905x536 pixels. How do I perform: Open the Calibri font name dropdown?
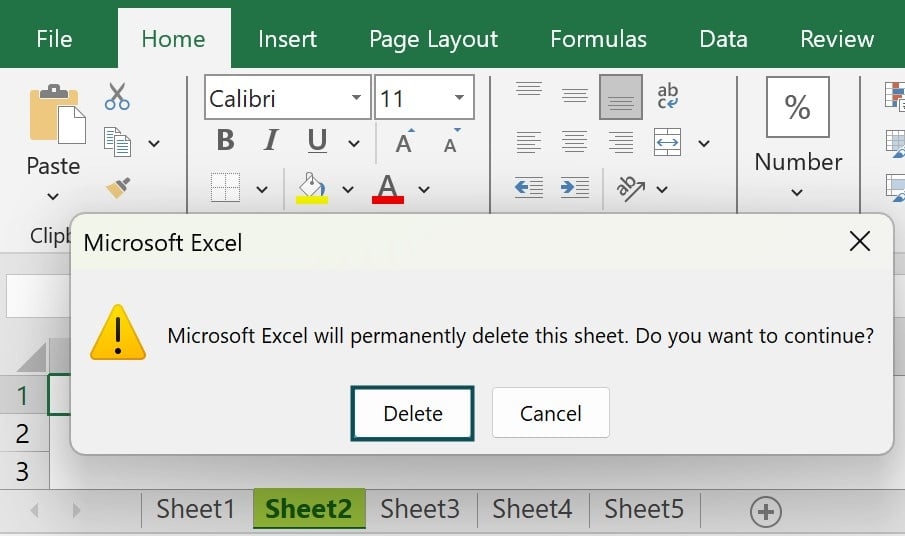[357, 99]
